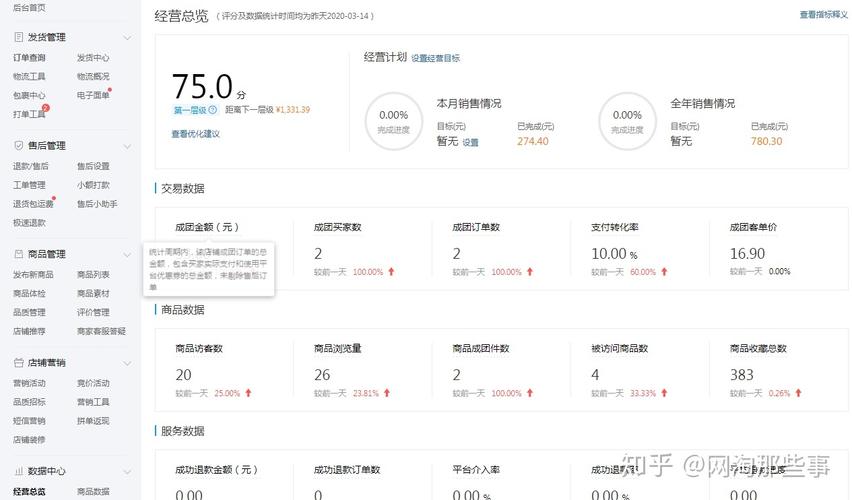
Task: Click the red badge on 打单工具
Action: tap(46, 108)
